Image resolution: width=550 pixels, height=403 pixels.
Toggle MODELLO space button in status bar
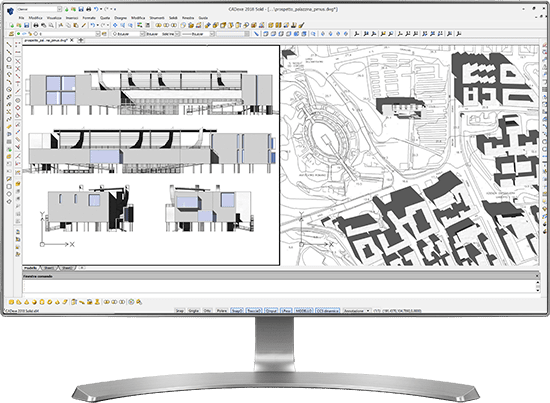pos(303,311)
